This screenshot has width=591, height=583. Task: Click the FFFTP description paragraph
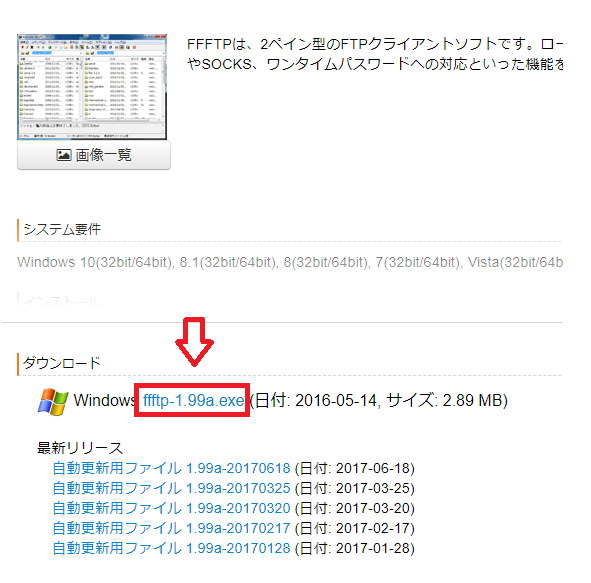pyautogui.click(x=375, y=54)
